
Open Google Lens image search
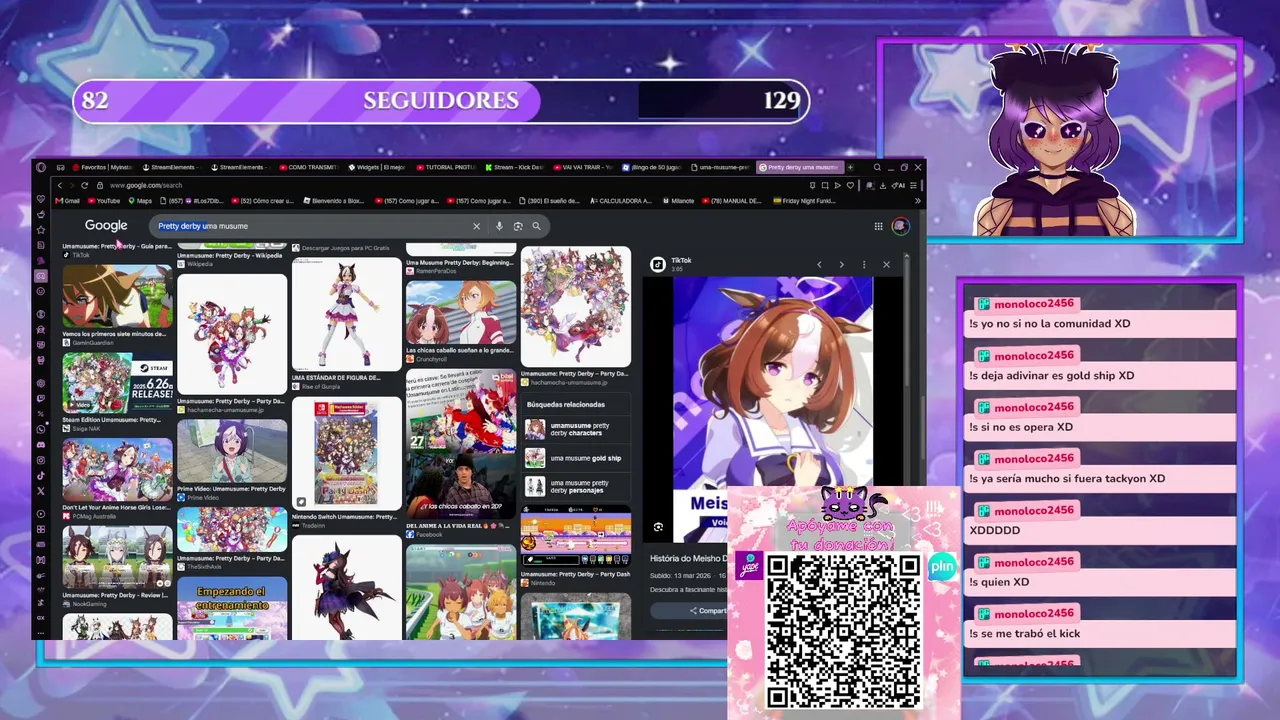518,226
